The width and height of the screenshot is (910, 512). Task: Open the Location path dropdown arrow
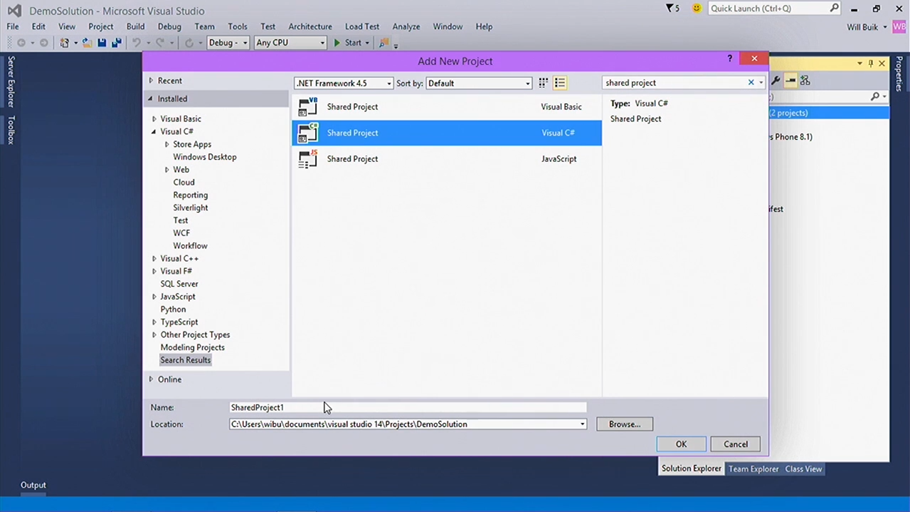[x=582, y=424]
